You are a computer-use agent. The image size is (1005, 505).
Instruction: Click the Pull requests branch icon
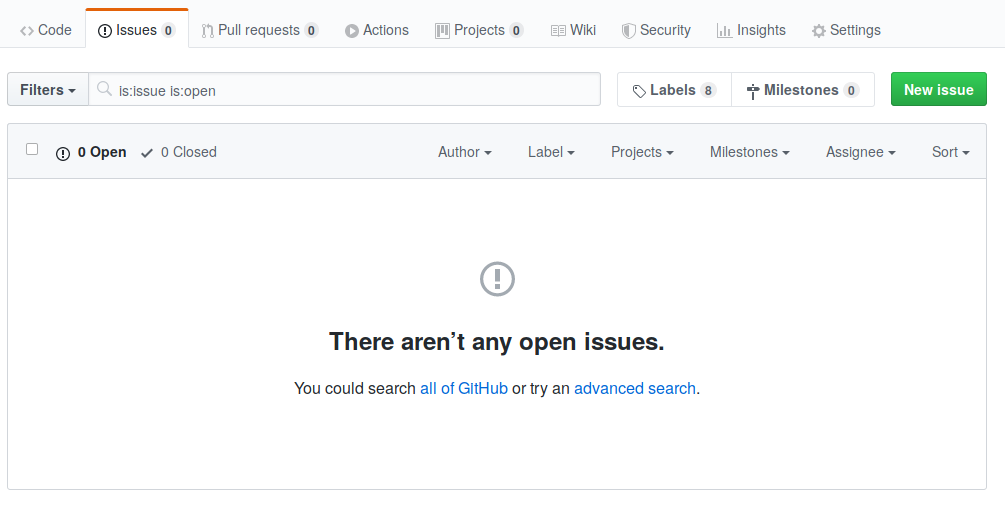207,31
